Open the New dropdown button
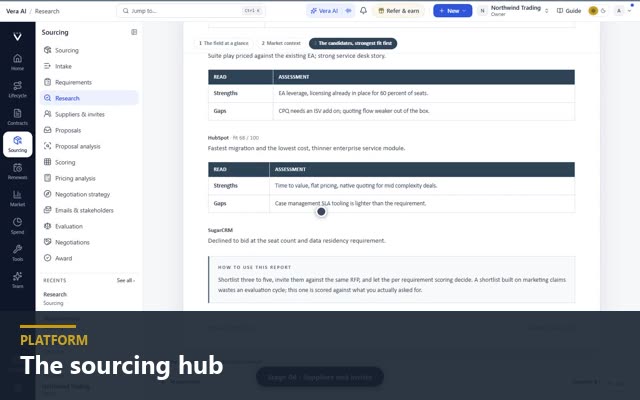Image resolution: width=640 pixels, height=400 pixels. 453,11
